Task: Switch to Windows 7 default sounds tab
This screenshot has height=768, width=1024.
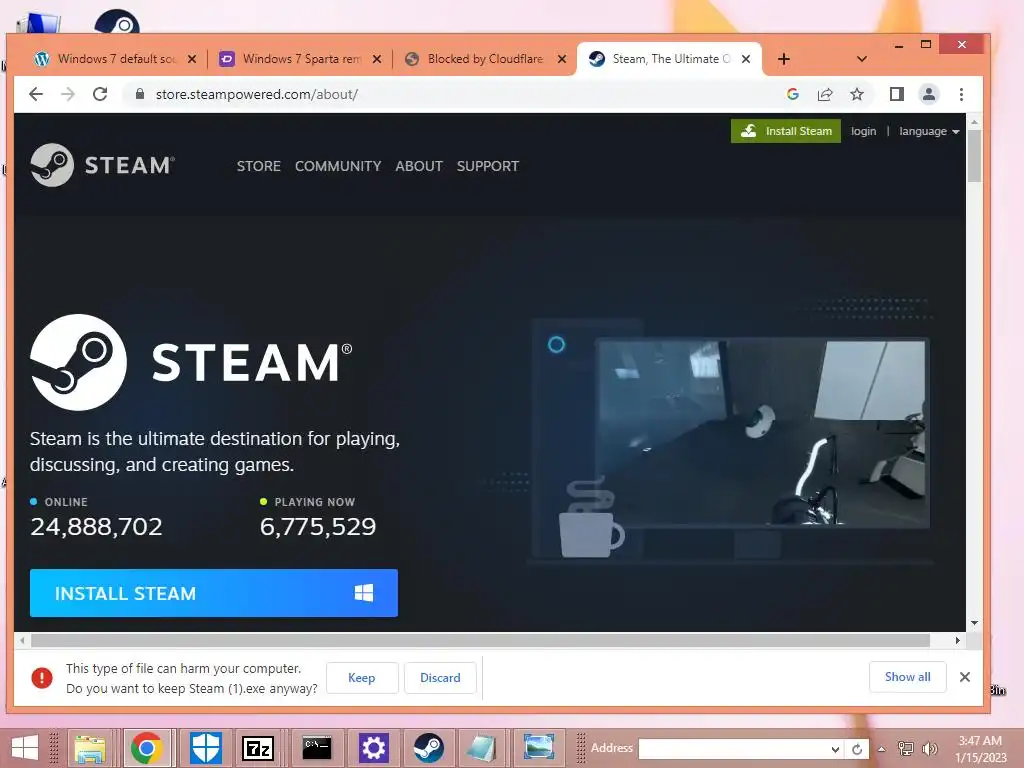Action: (116, 59)
